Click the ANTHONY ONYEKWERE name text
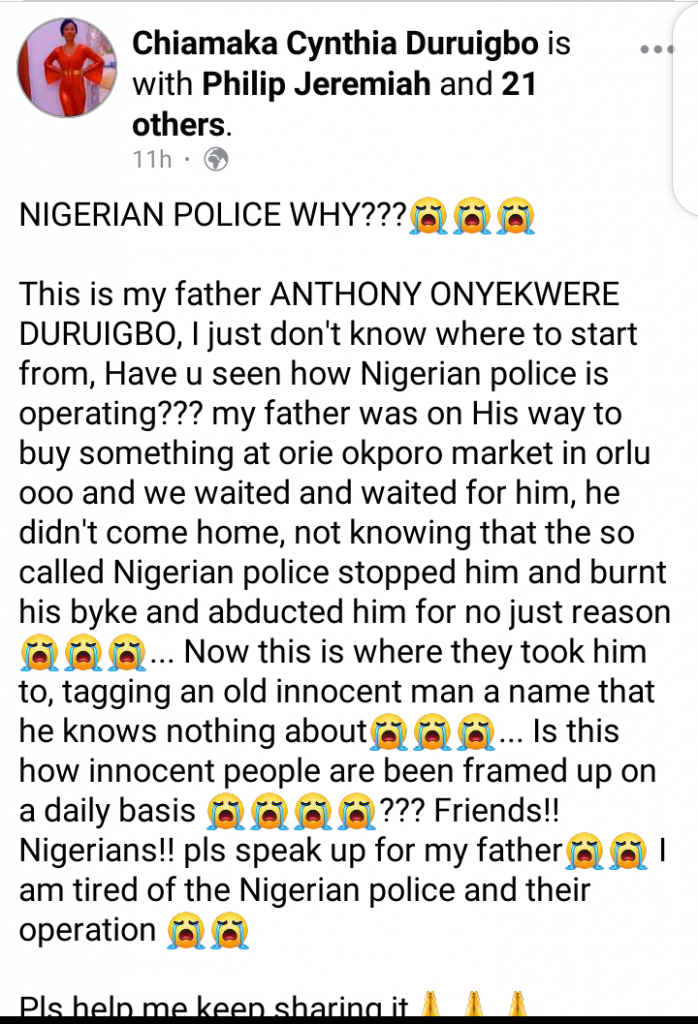Image resolution: width=698 pixels, height=1024 pixels. click(445, 294)
